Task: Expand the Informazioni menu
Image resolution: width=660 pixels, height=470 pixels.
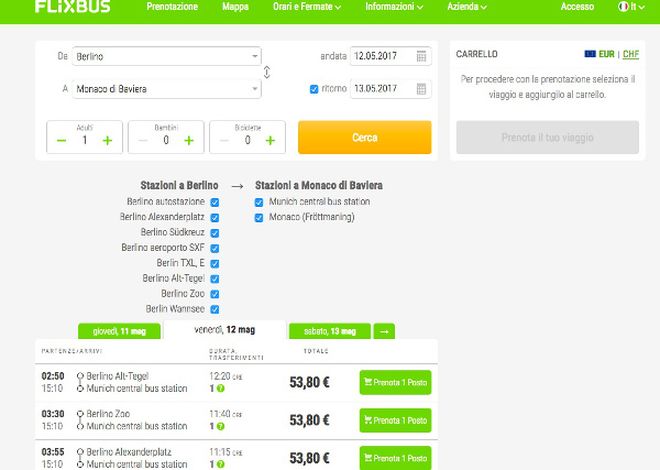Action: pos(394,7)
